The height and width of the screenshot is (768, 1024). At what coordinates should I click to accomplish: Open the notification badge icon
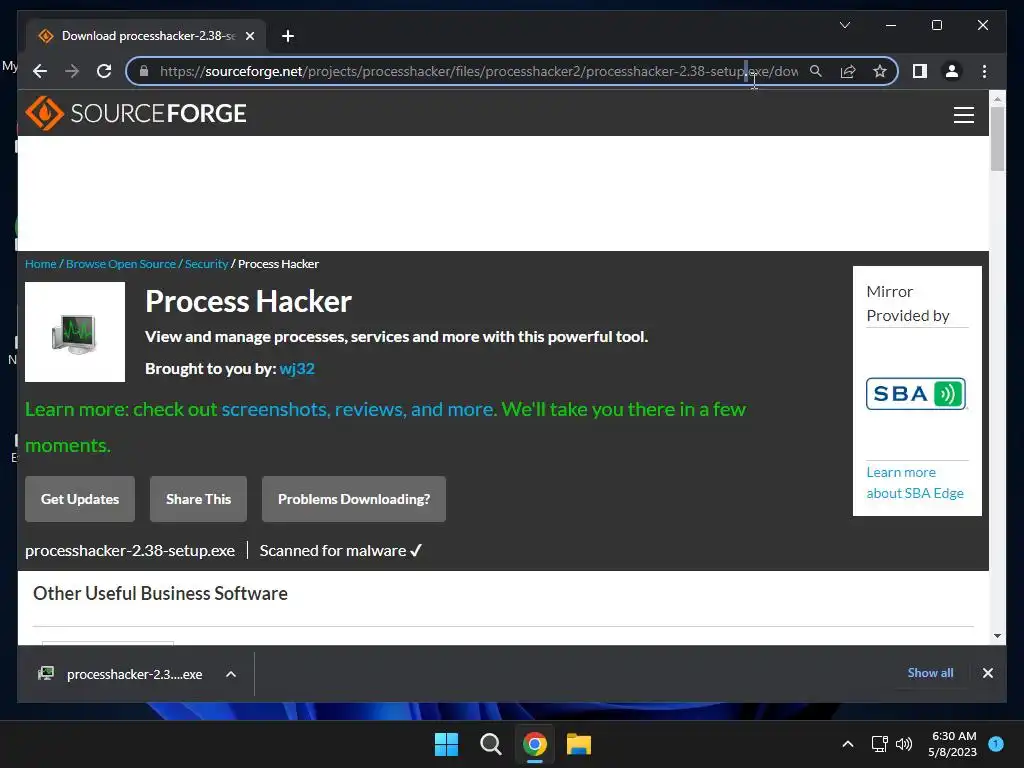click(x=996, y=744)
